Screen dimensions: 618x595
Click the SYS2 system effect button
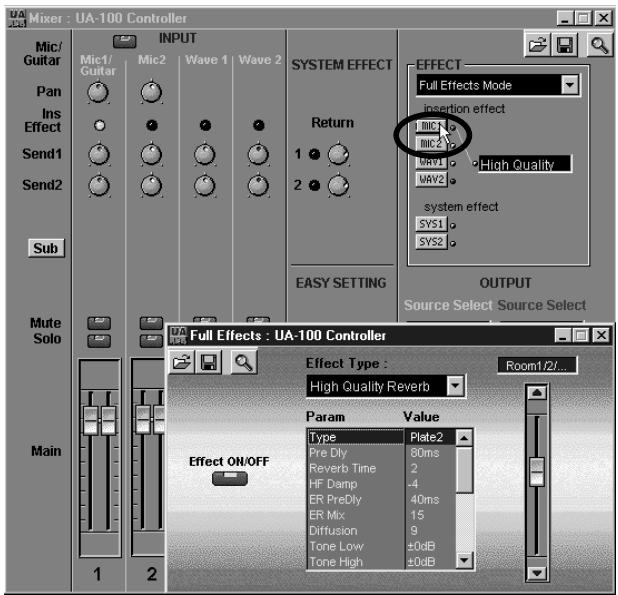431,242
